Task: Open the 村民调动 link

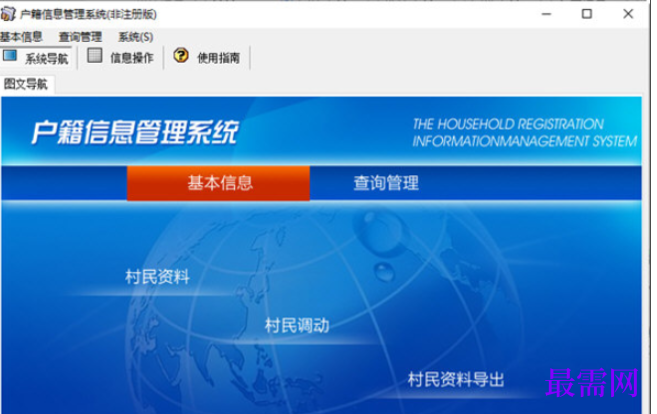Action: [297, 325]
